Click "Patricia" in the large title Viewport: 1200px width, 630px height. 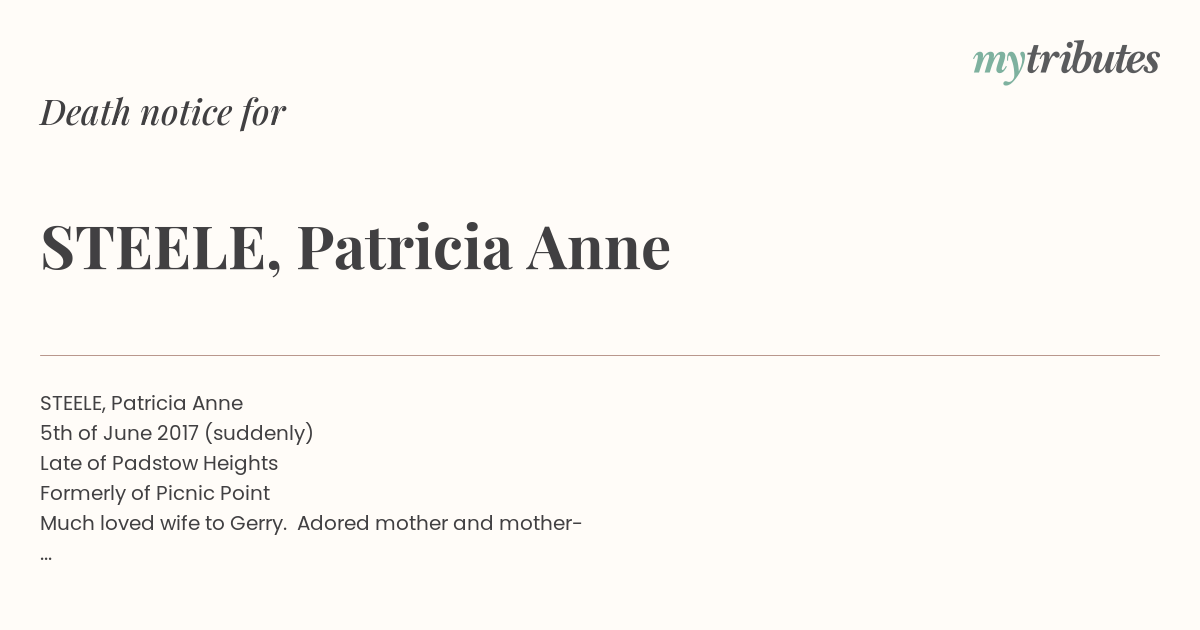(404, 247)
